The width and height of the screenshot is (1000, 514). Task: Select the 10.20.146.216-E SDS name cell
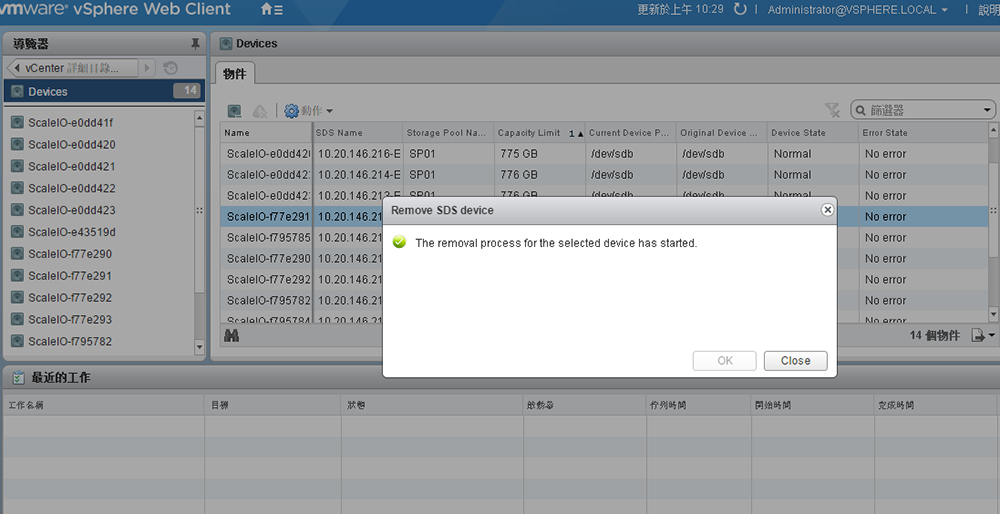[359, 154]
